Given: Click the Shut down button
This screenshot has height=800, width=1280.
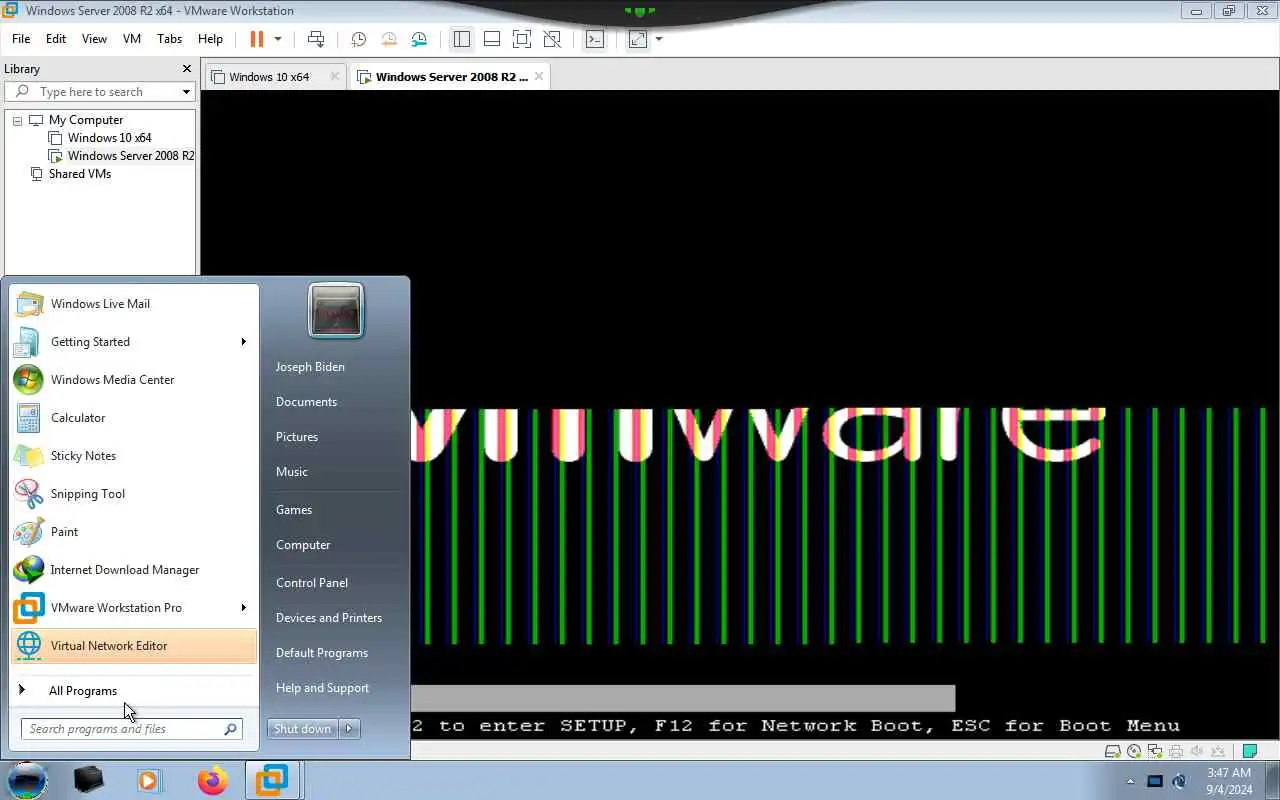Looking at the screenshot, I should pos(302,729).
